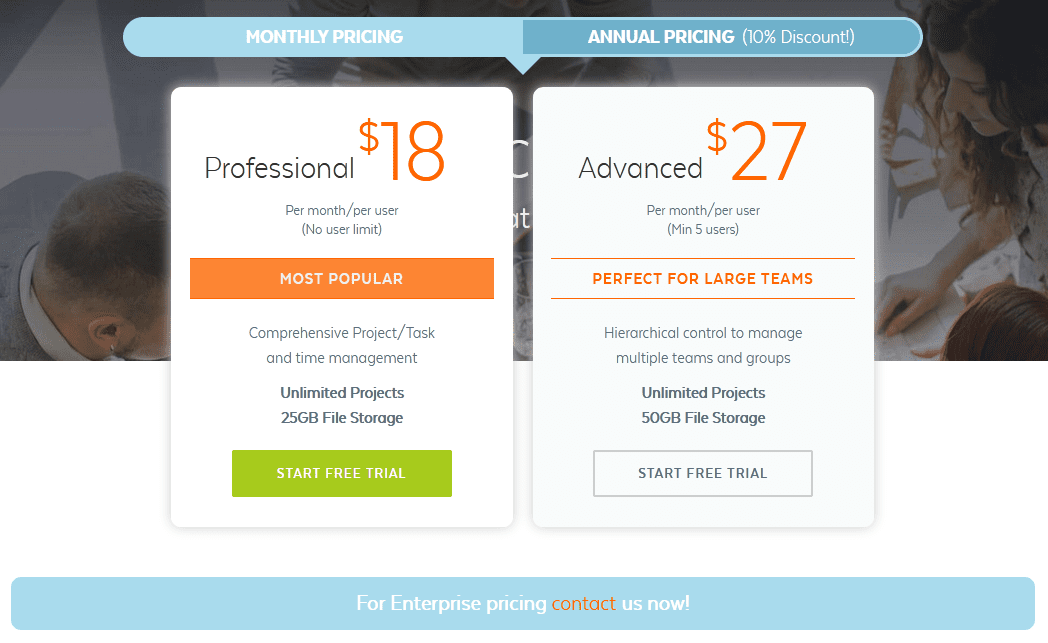1048x643 pixels.
Task: Select the Professional plan title
Action: click(x=279, y=168)
